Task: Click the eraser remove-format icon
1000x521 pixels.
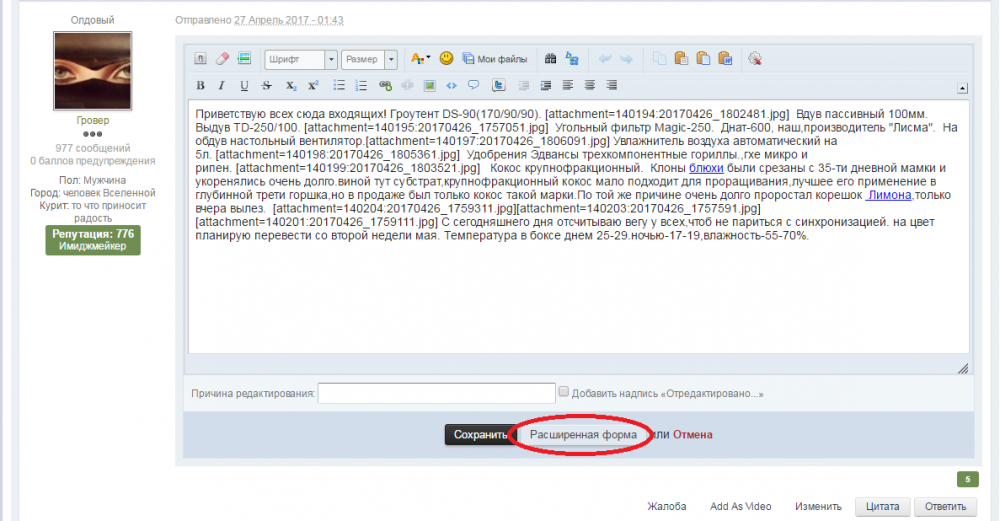Action: [x=222, y=59]
